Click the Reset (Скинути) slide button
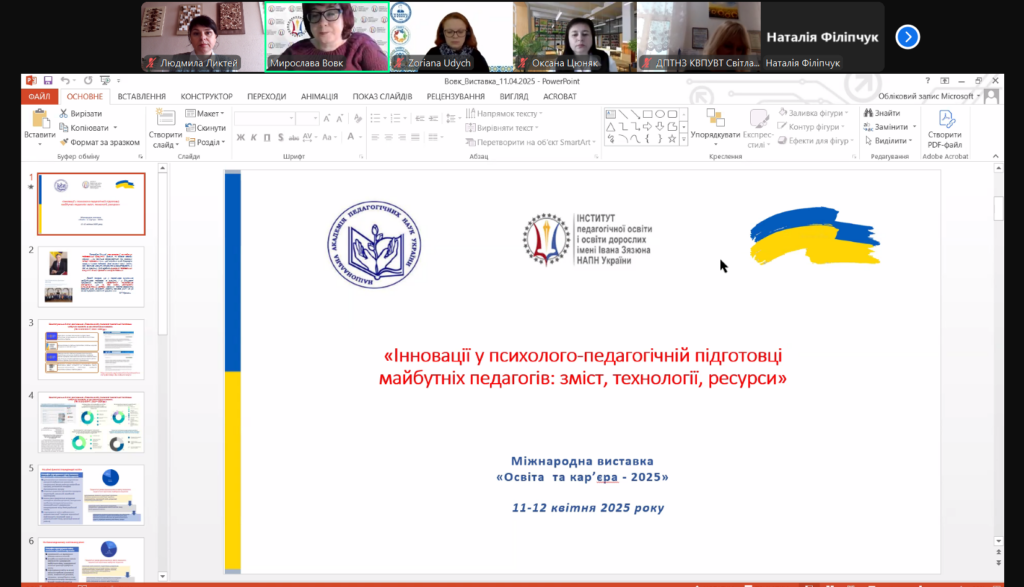1024x587 pixels. 209,128
